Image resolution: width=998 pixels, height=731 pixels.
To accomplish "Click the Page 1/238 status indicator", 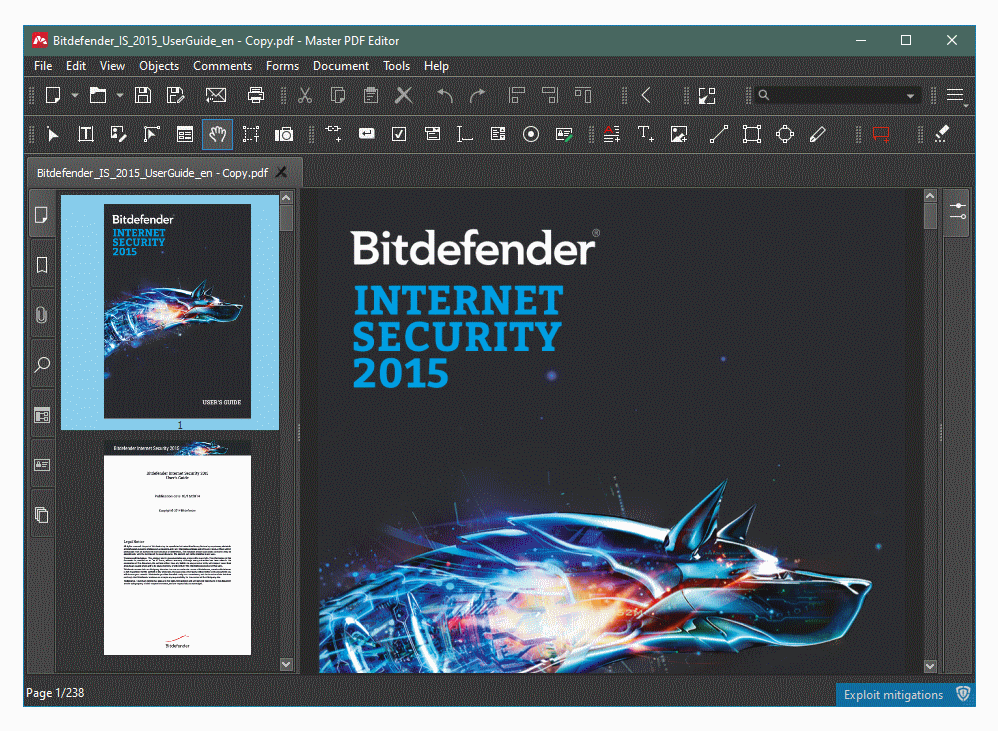I will [55, 693].
